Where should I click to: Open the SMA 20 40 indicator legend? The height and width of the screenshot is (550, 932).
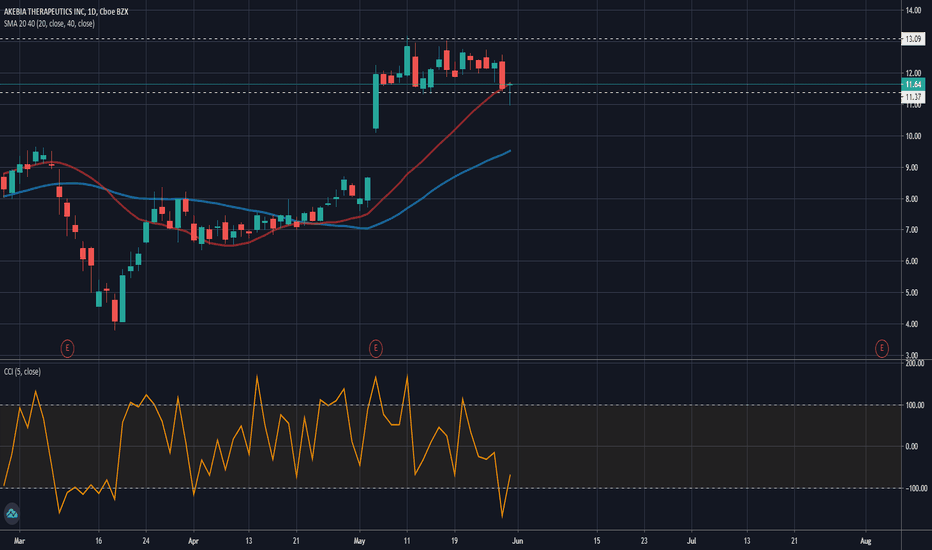click(49, 24)
